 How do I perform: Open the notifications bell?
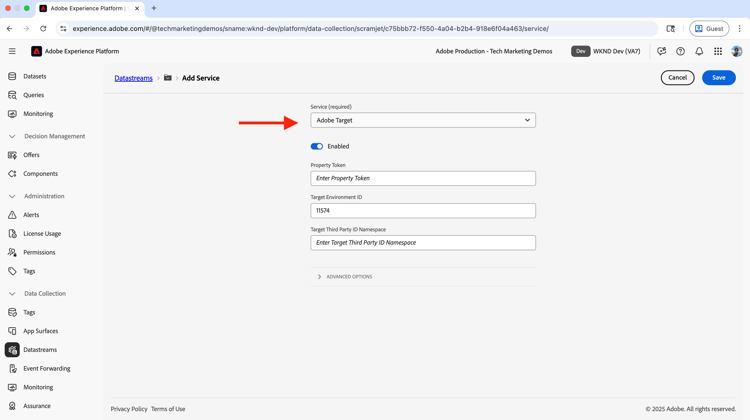[699, 51]
